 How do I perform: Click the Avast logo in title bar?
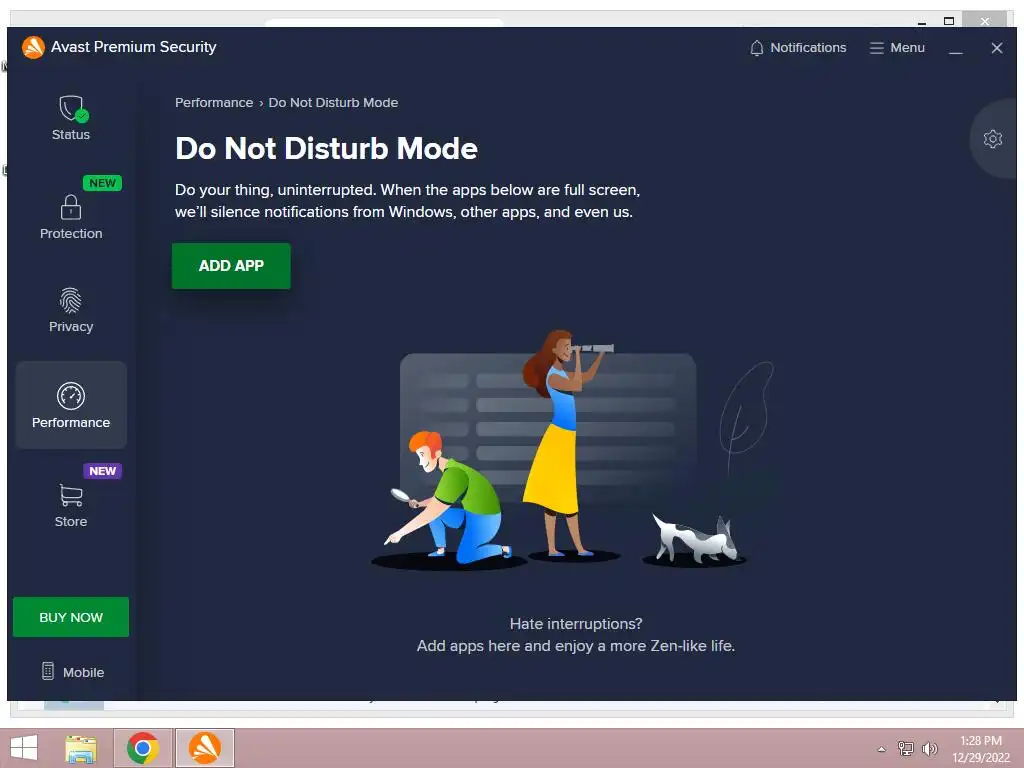(x=33, y=47)
